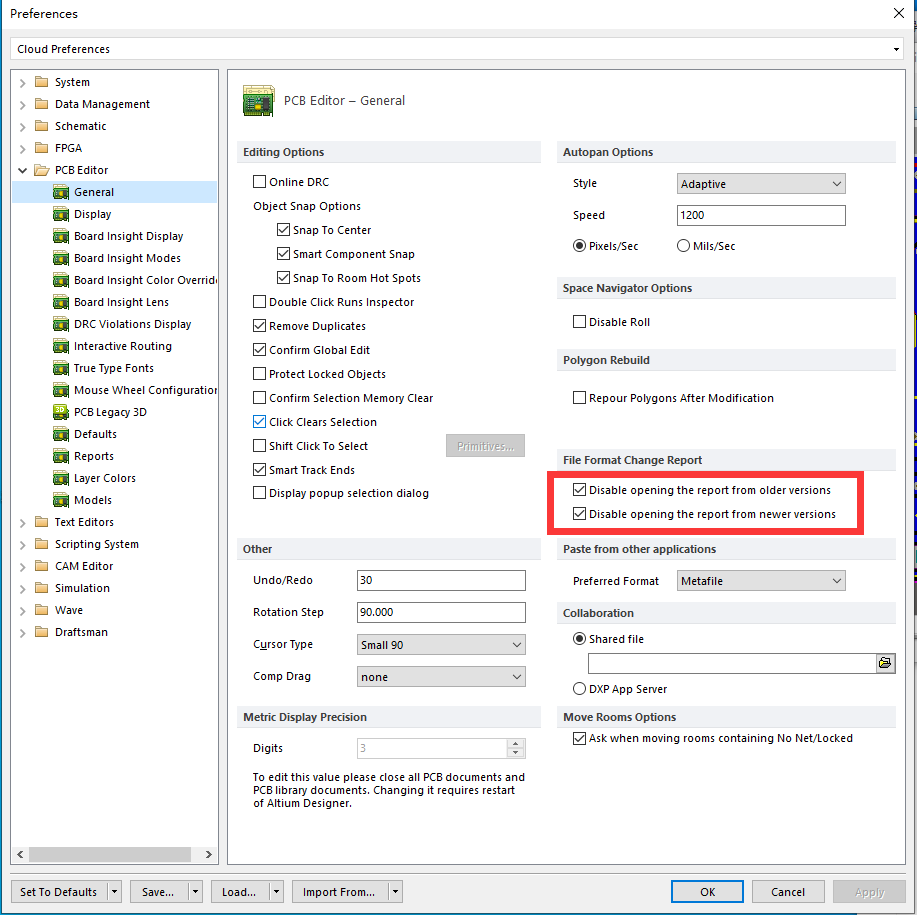This screenshot has height=915, width=917.
Task: Click the Schematic folder icon
Action: (x=42, y=126)
